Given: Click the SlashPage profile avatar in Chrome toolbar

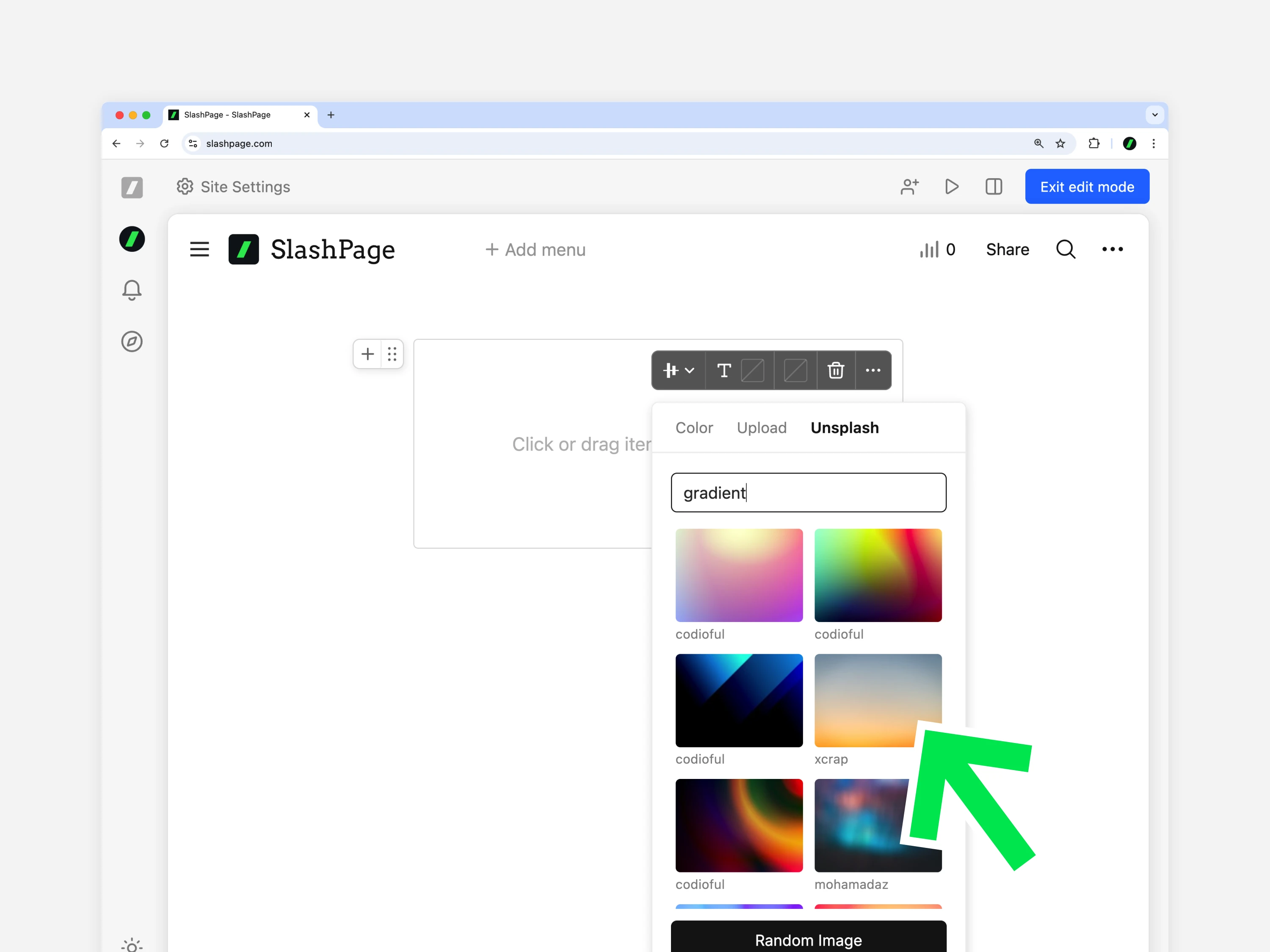Looking at the screenshot, I should (x=1129, y=143).
